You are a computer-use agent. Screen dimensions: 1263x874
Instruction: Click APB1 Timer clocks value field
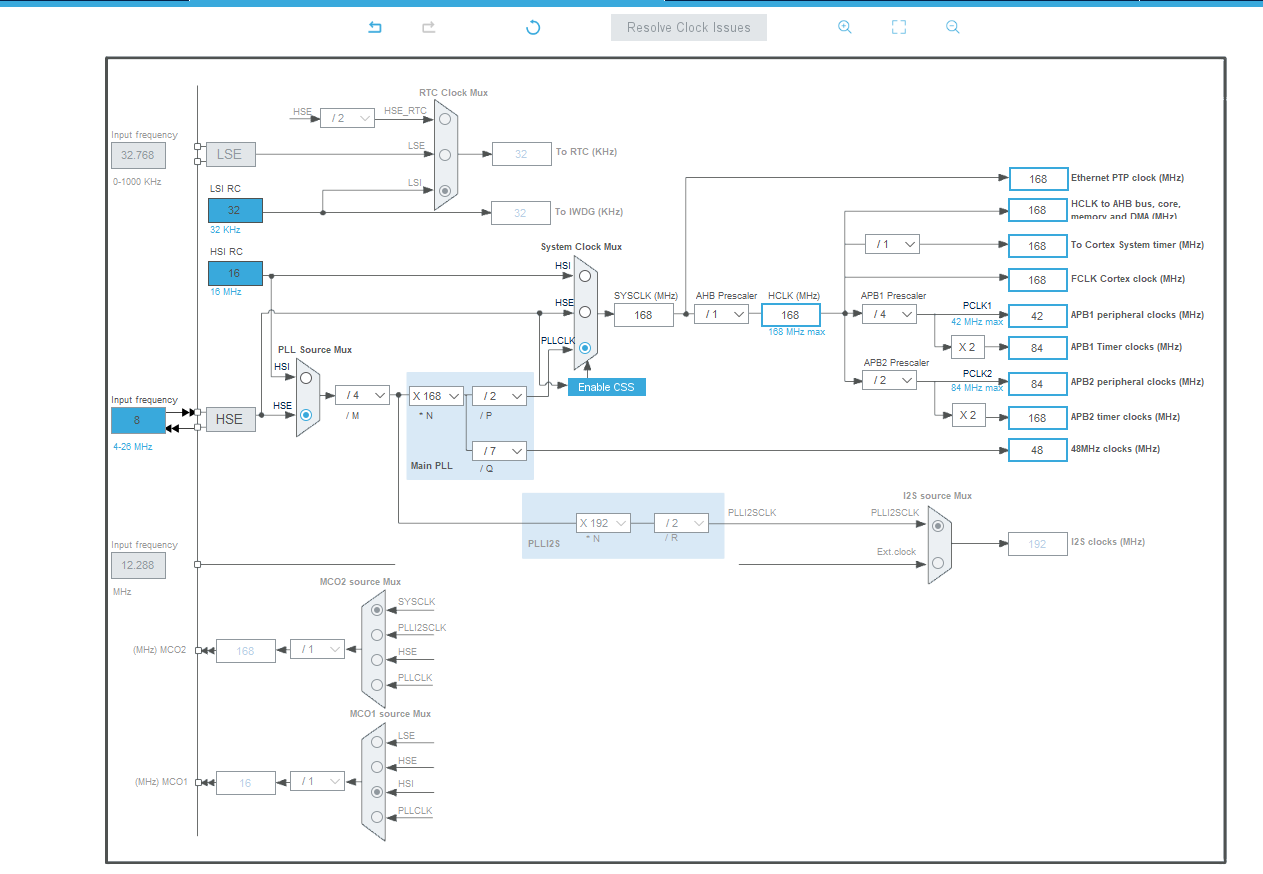1038,348
